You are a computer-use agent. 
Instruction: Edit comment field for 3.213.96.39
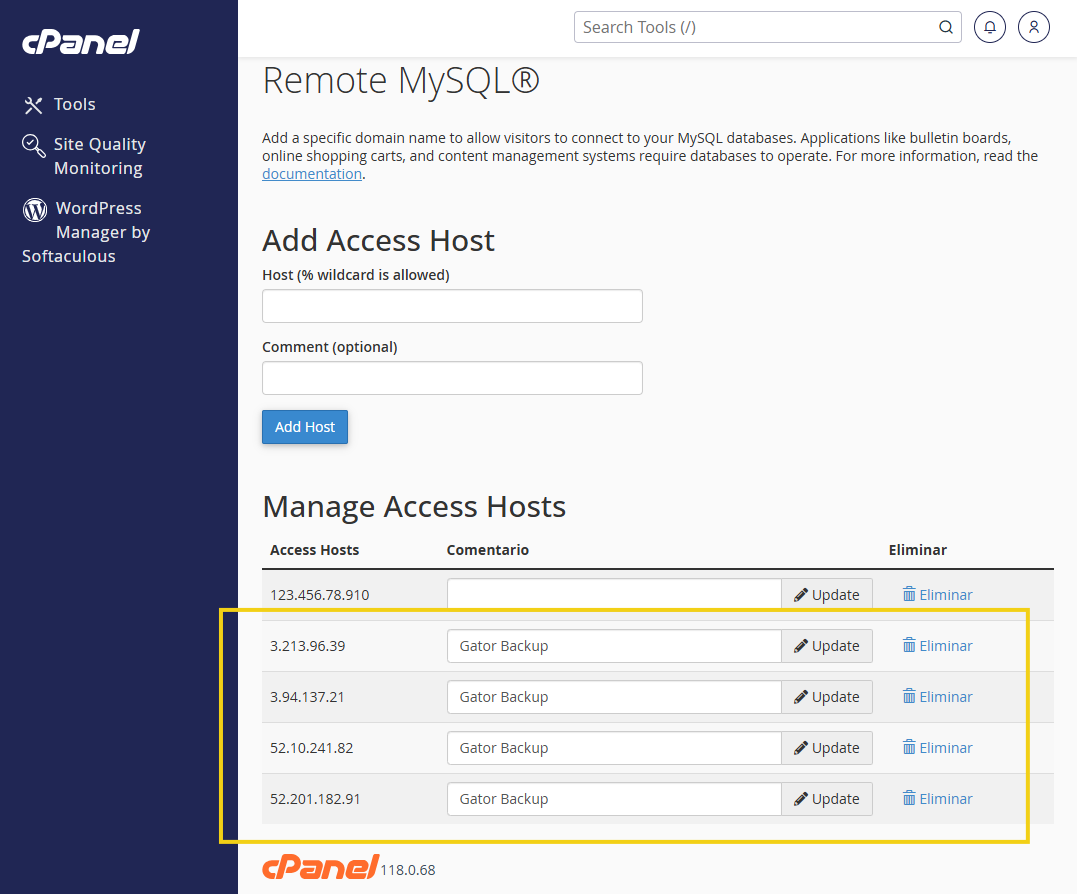tap(614, 646)
